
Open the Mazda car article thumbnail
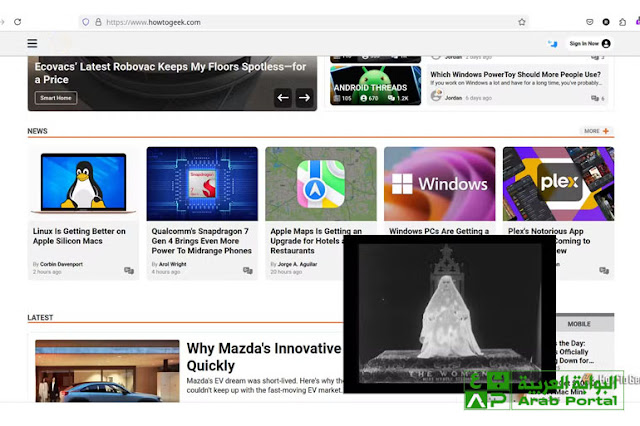click(107, 371)
